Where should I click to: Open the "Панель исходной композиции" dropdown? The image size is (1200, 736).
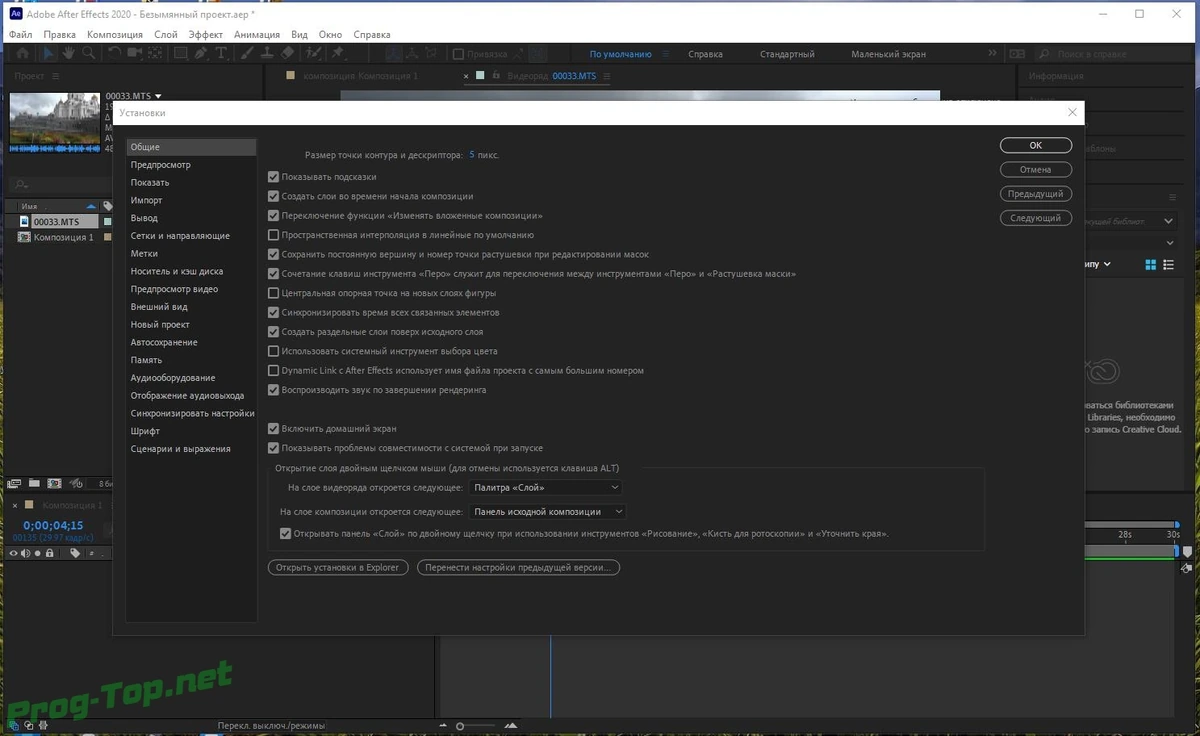(x=548, y=511)
